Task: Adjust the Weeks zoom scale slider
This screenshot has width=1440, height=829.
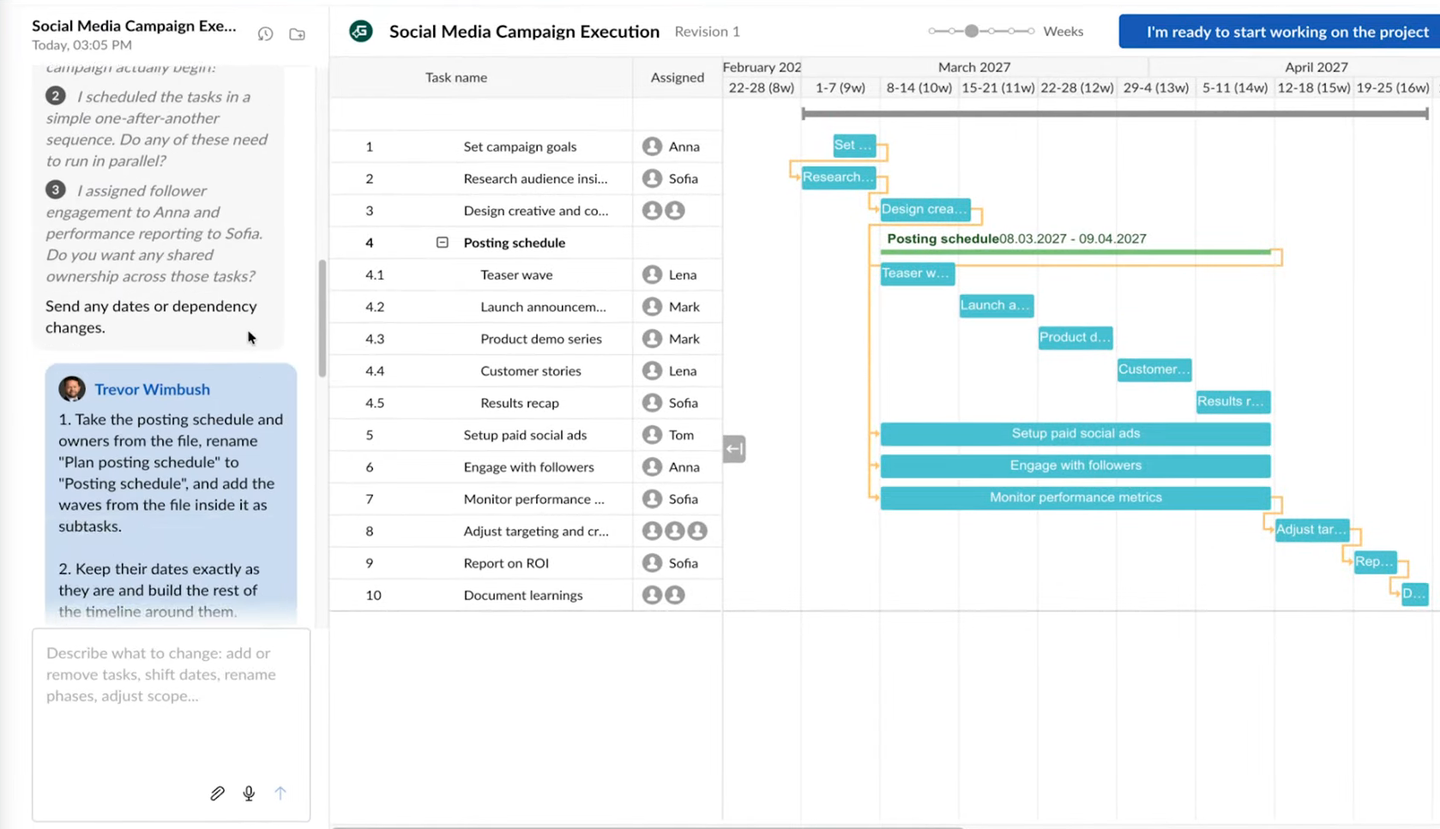Action: pyautogui.click(x=981, y=31)
